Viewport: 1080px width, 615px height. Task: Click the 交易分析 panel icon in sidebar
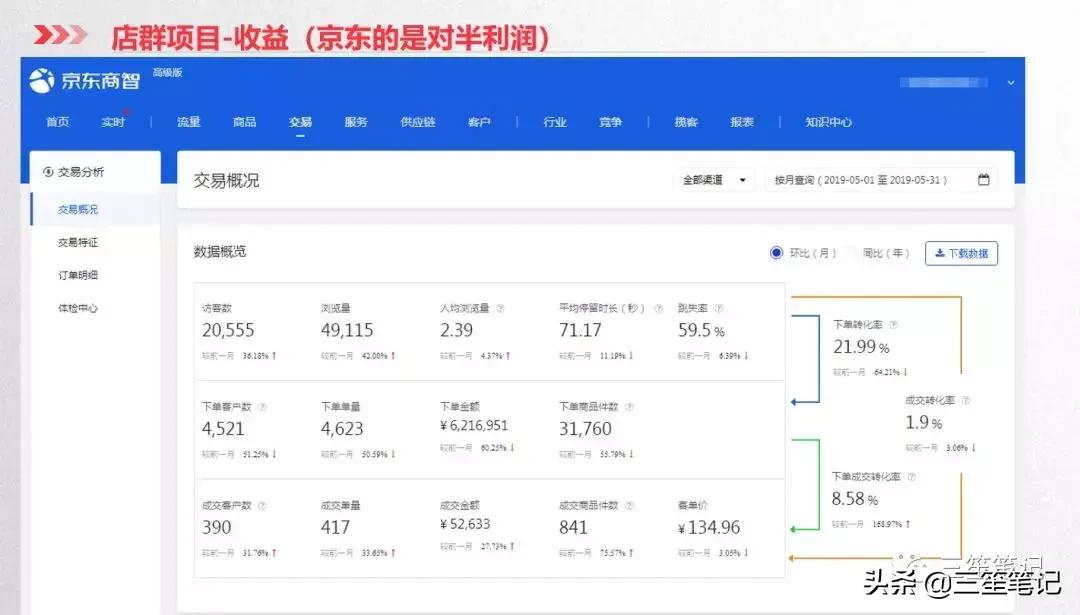point(46,170)
